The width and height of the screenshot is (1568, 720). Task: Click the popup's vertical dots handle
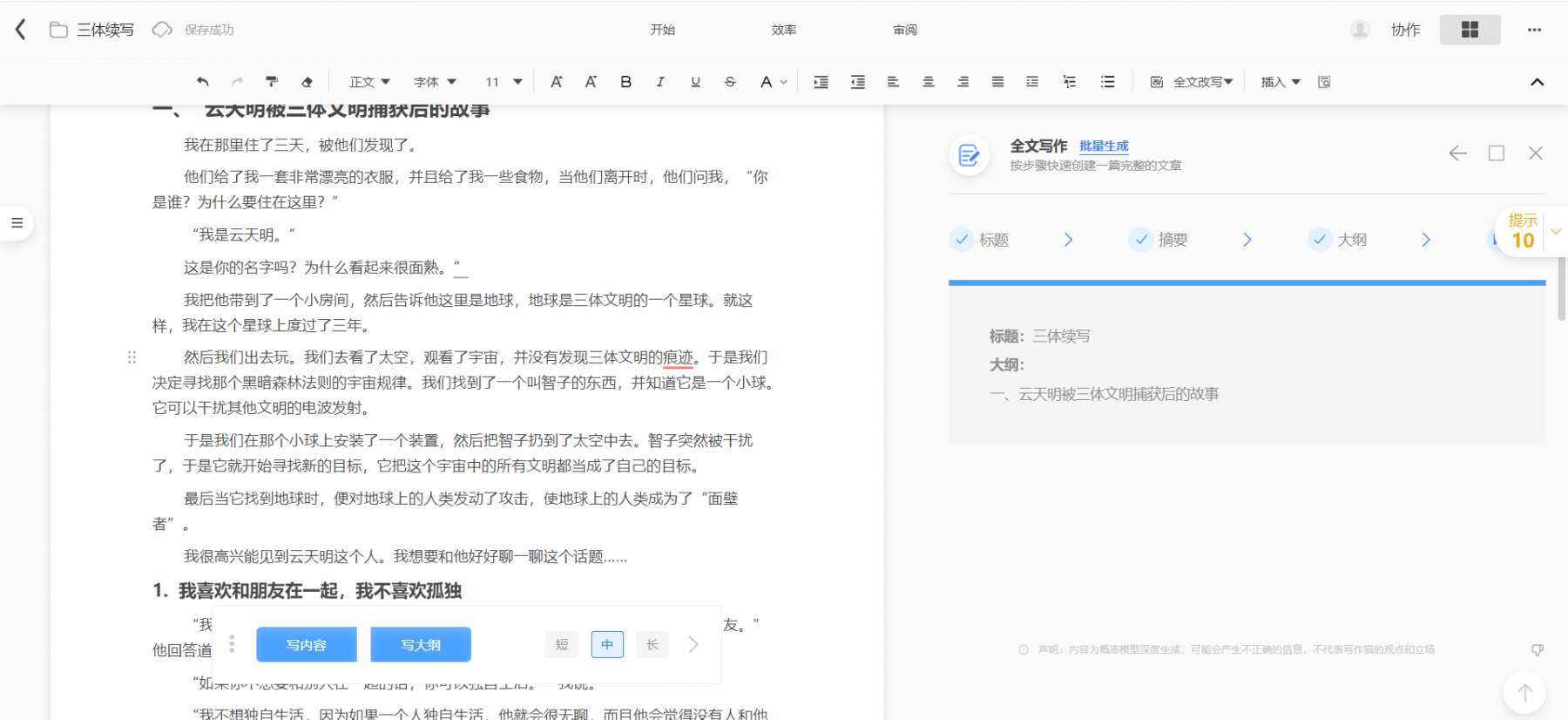pos(232,644)
